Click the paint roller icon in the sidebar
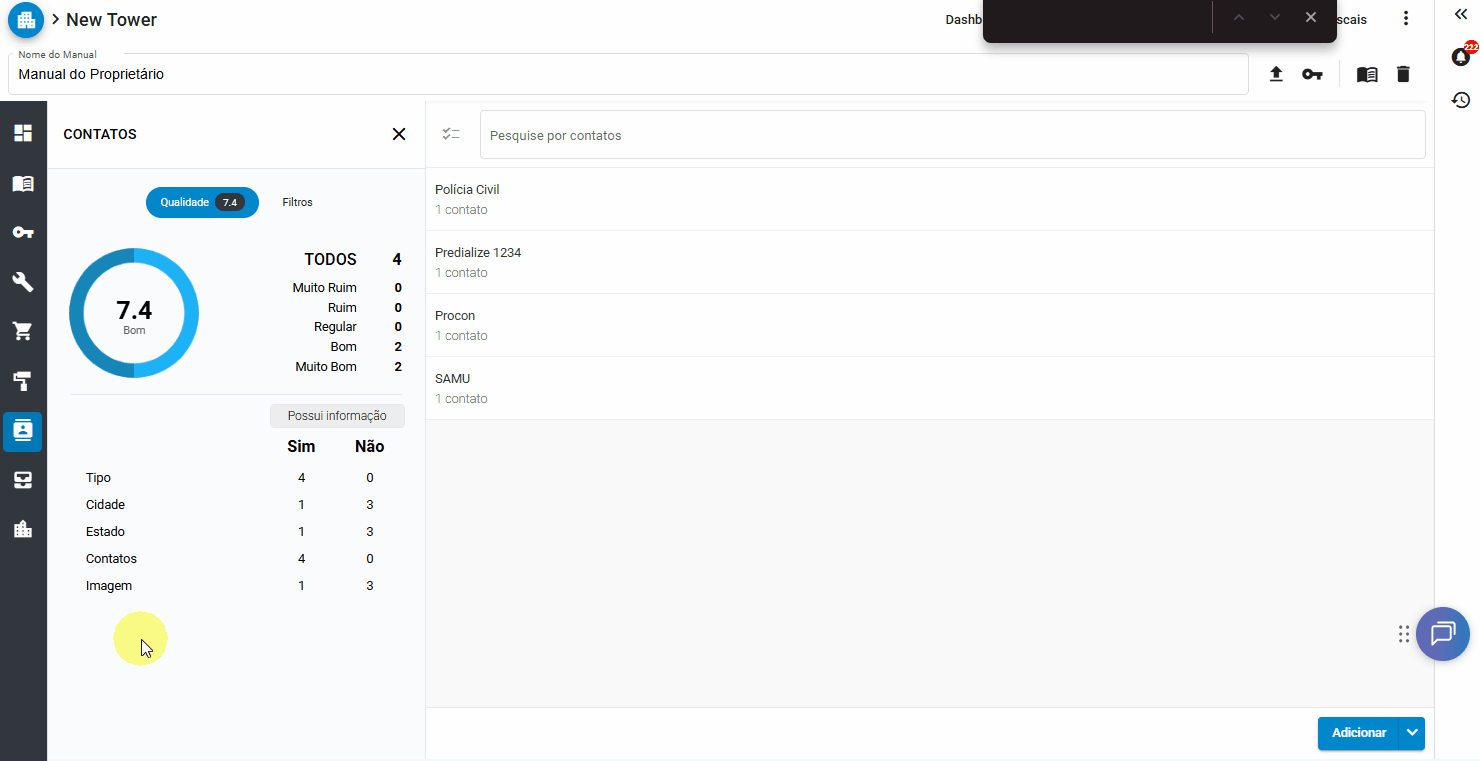Viewport: 1480px width, 761px height. 22,381
